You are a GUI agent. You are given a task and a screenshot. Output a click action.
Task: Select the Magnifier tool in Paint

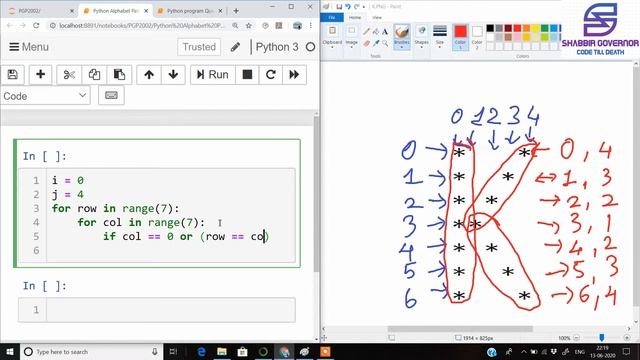point(385,43)
